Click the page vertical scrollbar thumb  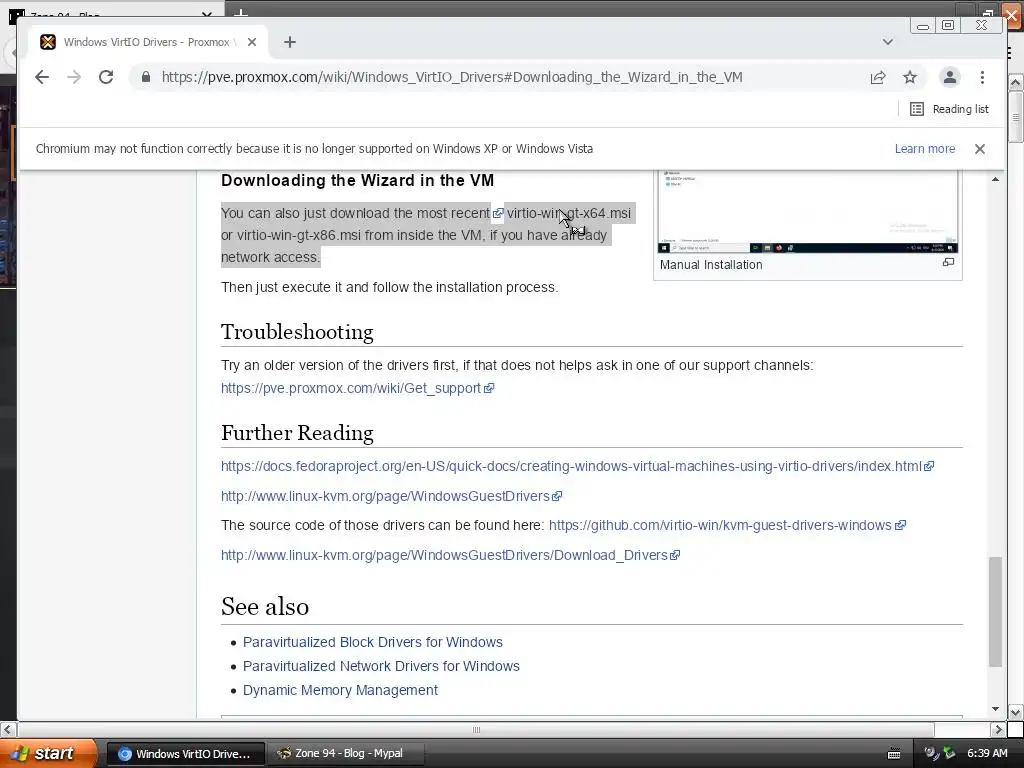[995, 611]
